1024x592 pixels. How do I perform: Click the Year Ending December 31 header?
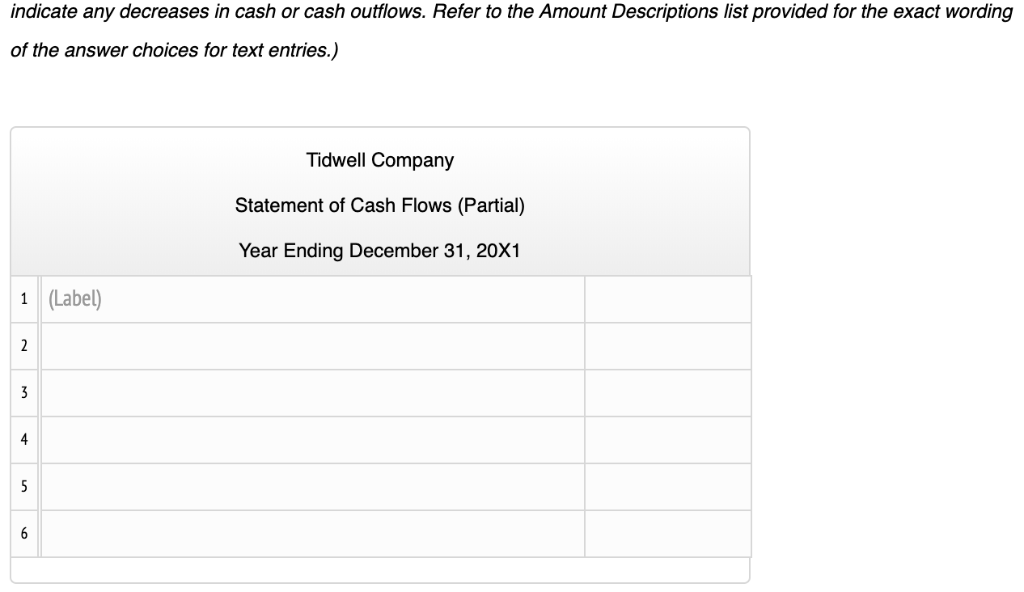point(379,250)
